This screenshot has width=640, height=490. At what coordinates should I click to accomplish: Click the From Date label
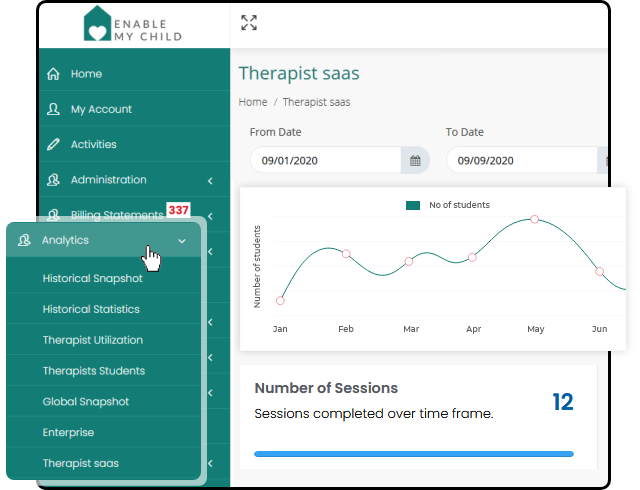[x=276, y=132]
